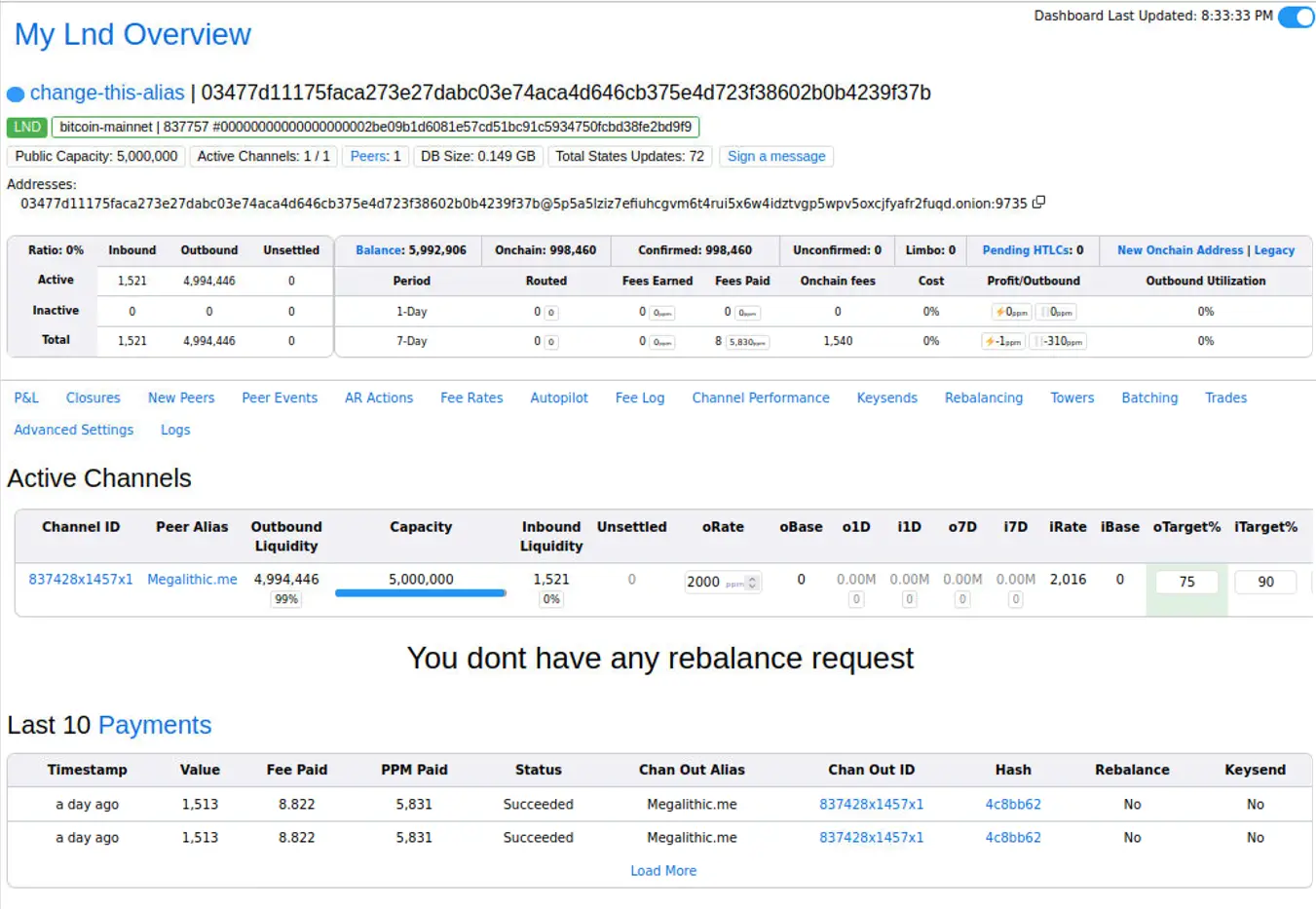Click the blue status dot beside change-this-alias

click(16, 95)
